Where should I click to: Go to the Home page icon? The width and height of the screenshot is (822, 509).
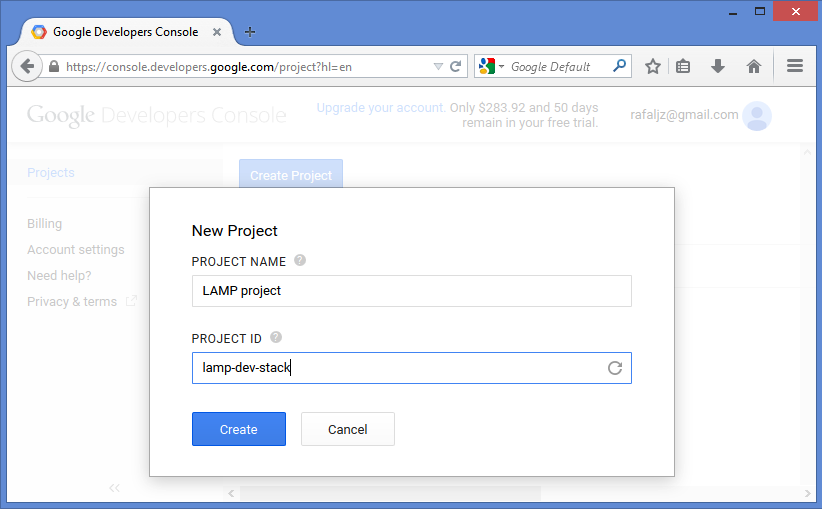[754, 67]
